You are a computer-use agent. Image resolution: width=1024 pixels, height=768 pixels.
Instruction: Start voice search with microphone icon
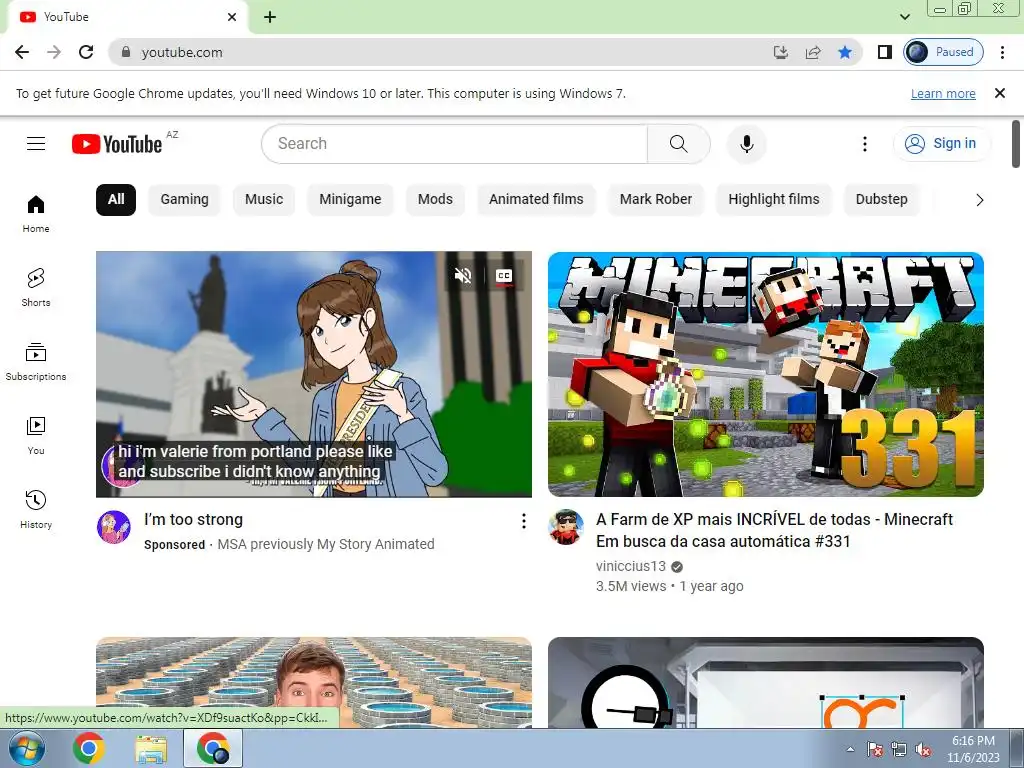click(746, 144)
